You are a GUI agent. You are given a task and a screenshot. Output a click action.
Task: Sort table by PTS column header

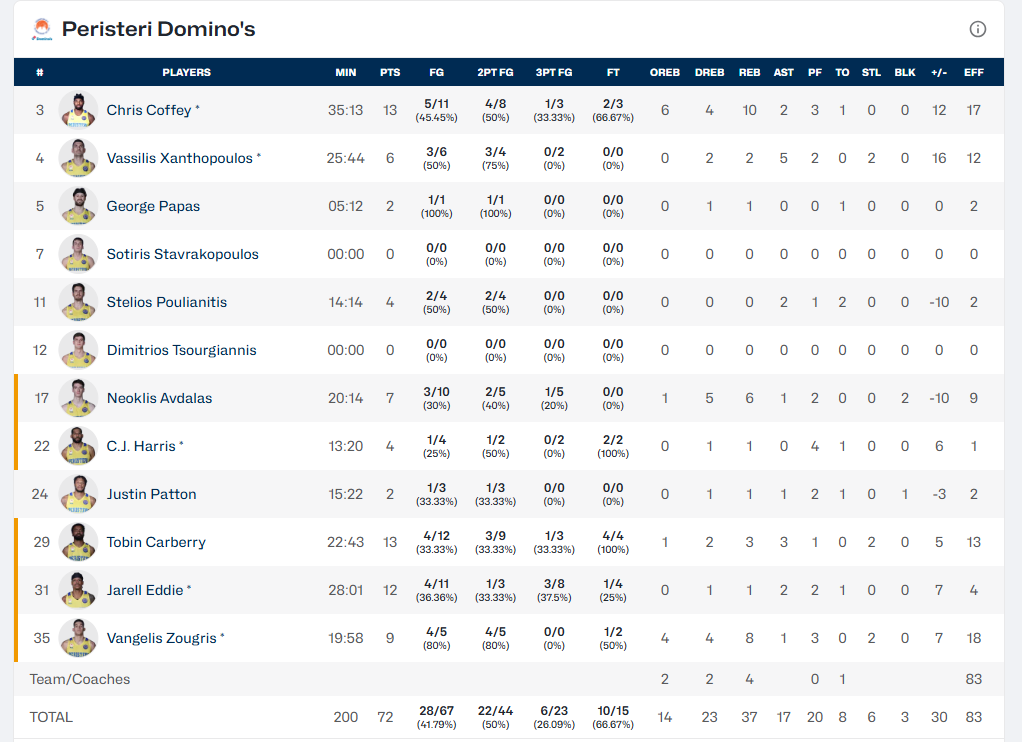(390, 72)
